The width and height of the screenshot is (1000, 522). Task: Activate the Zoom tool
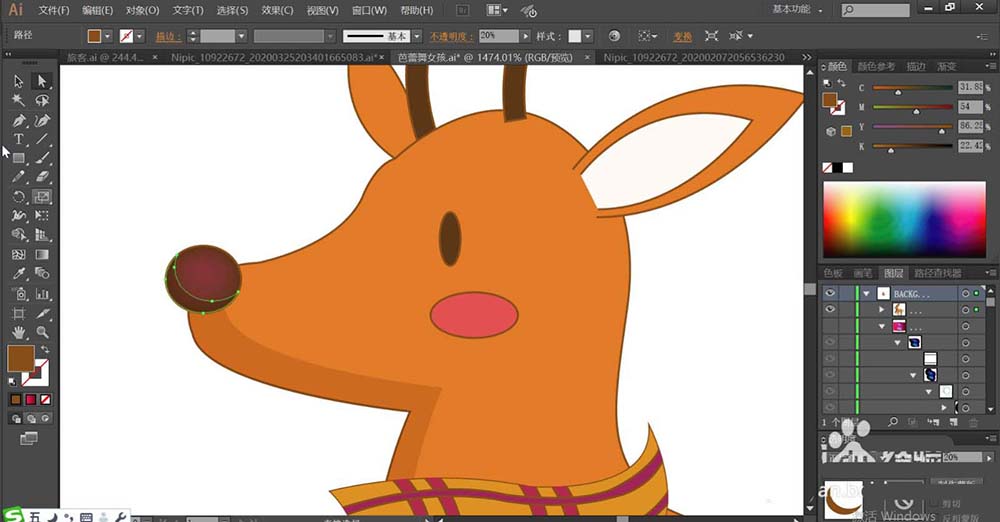click(42, 331)
